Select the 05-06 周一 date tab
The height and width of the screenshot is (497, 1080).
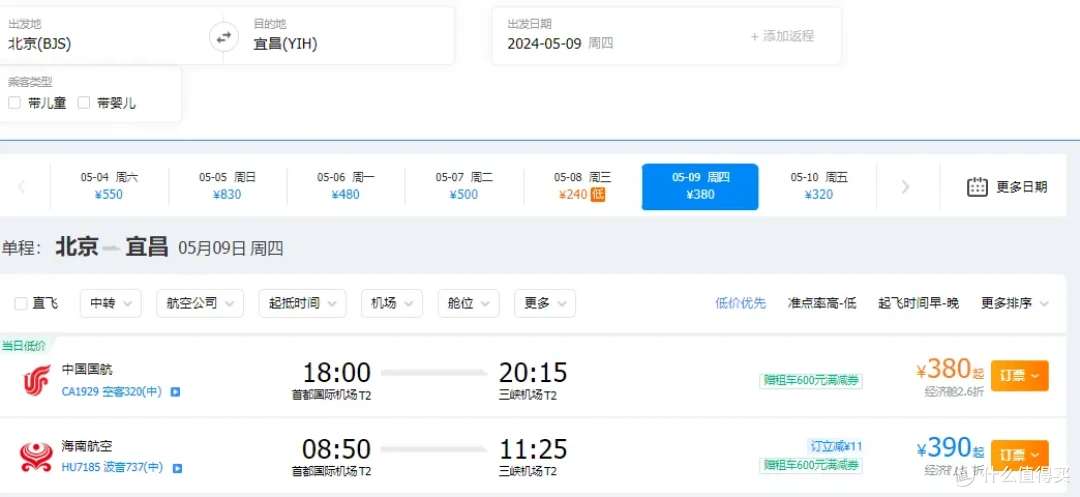(x=346, y=187)
